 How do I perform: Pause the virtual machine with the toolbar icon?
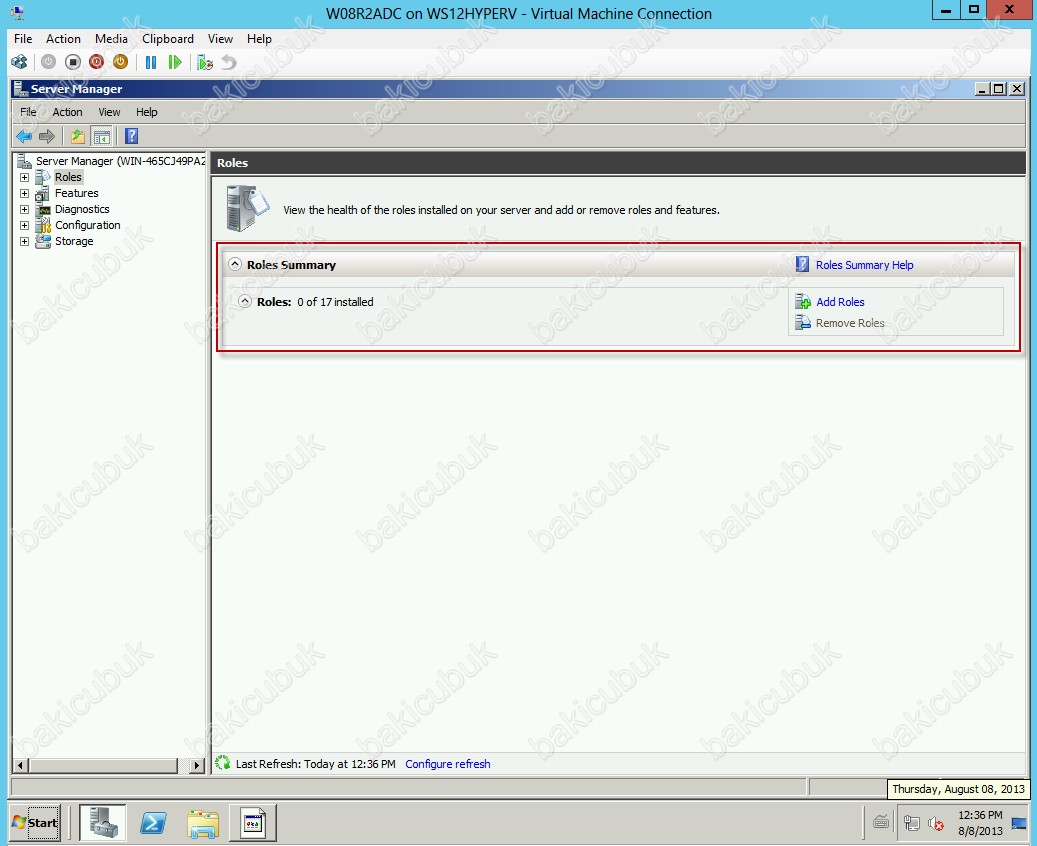point(151,62)
